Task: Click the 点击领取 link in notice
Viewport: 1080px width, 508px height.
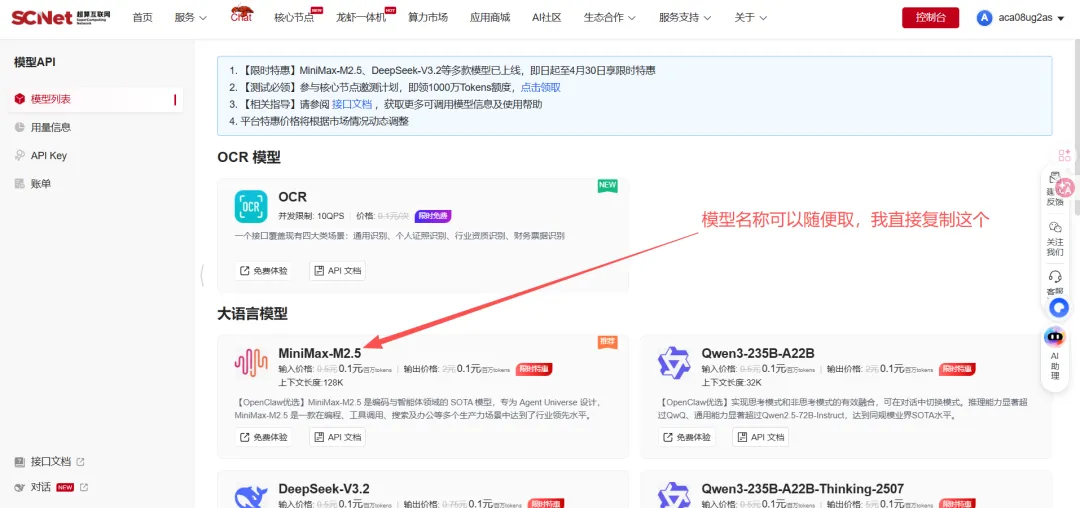Action: coord(540,87)
